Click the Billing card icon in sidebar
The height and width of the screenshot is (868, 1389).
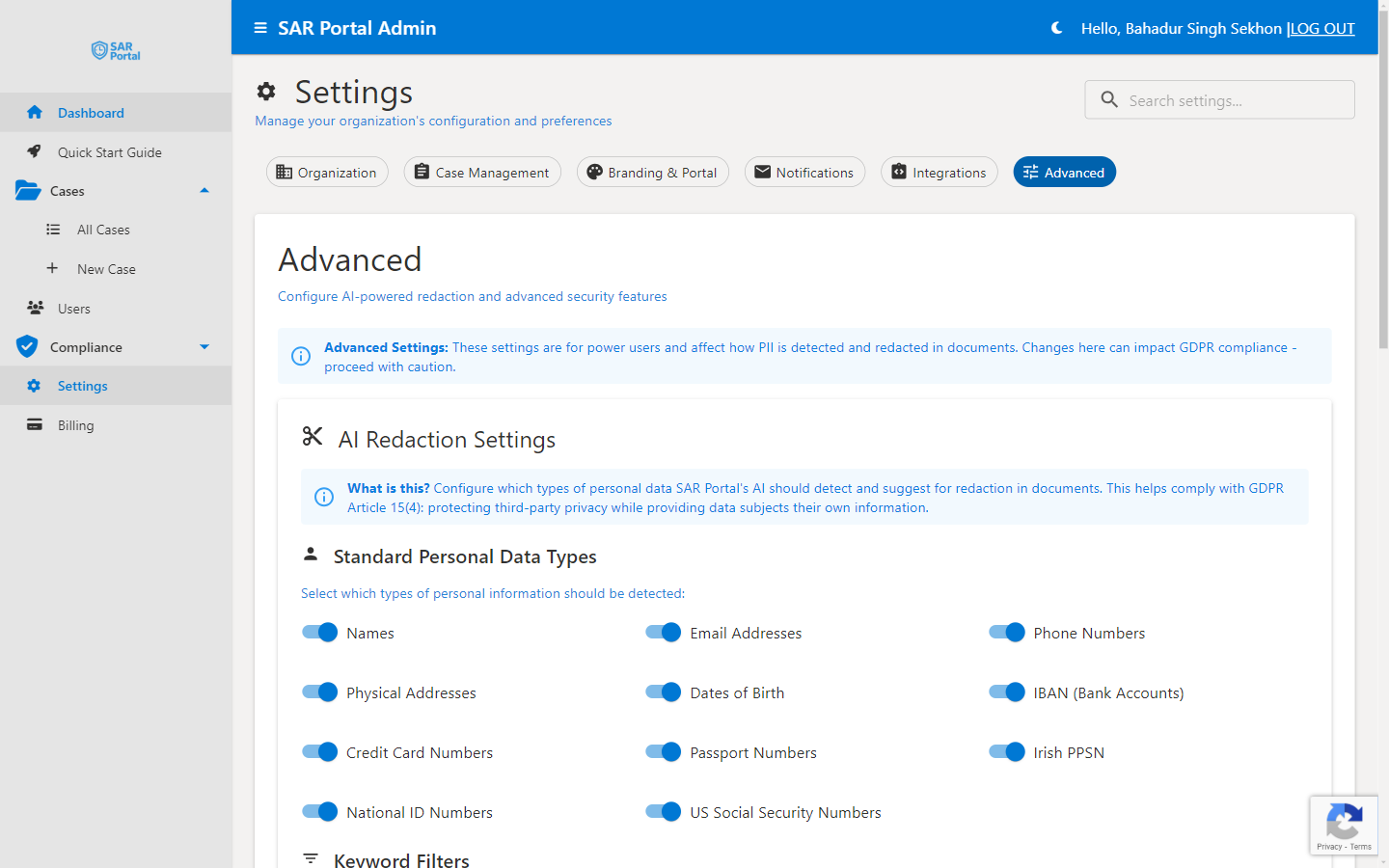(x=33, y=424)
